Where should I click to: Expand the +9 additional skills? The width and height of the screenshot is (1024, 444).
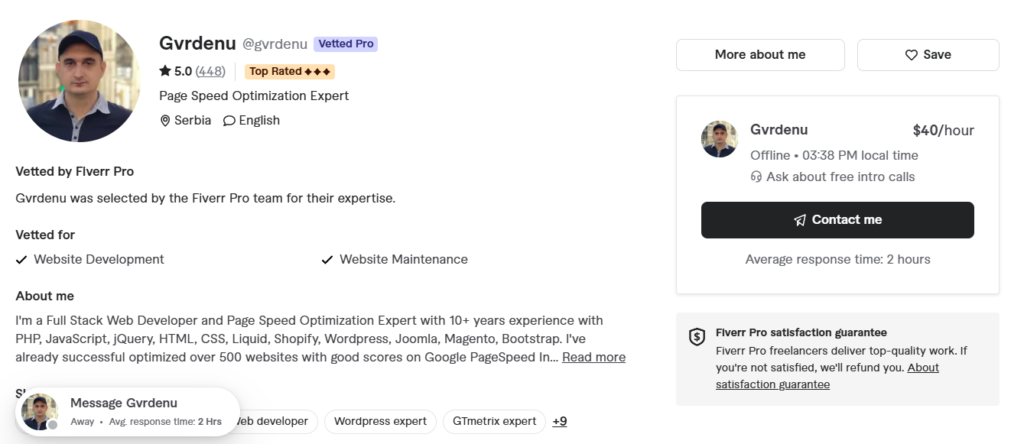tap(560, 421)
